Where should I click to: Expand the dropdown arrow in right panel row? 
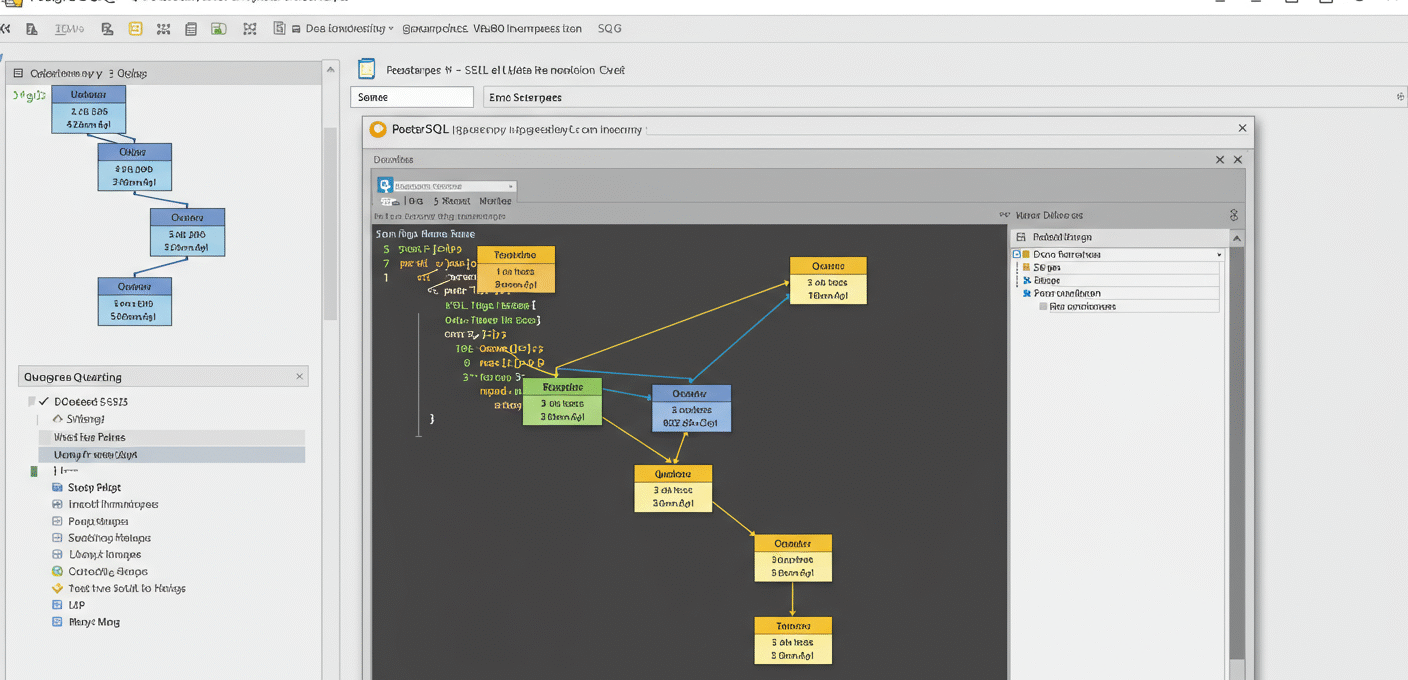pos(1219,255)
